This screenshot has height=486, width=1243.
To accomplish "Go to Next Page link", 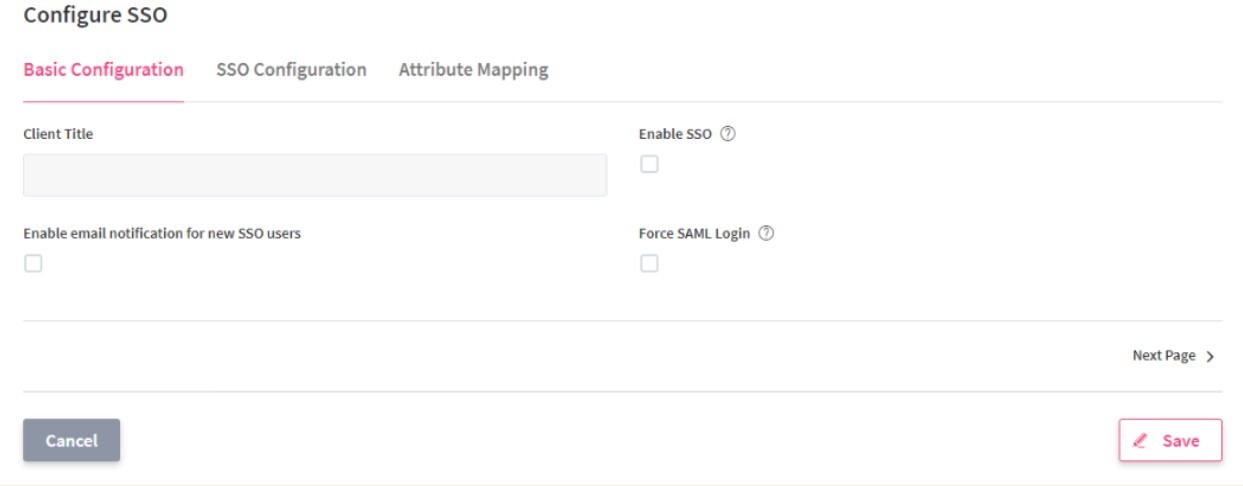I will [1164, 356].
